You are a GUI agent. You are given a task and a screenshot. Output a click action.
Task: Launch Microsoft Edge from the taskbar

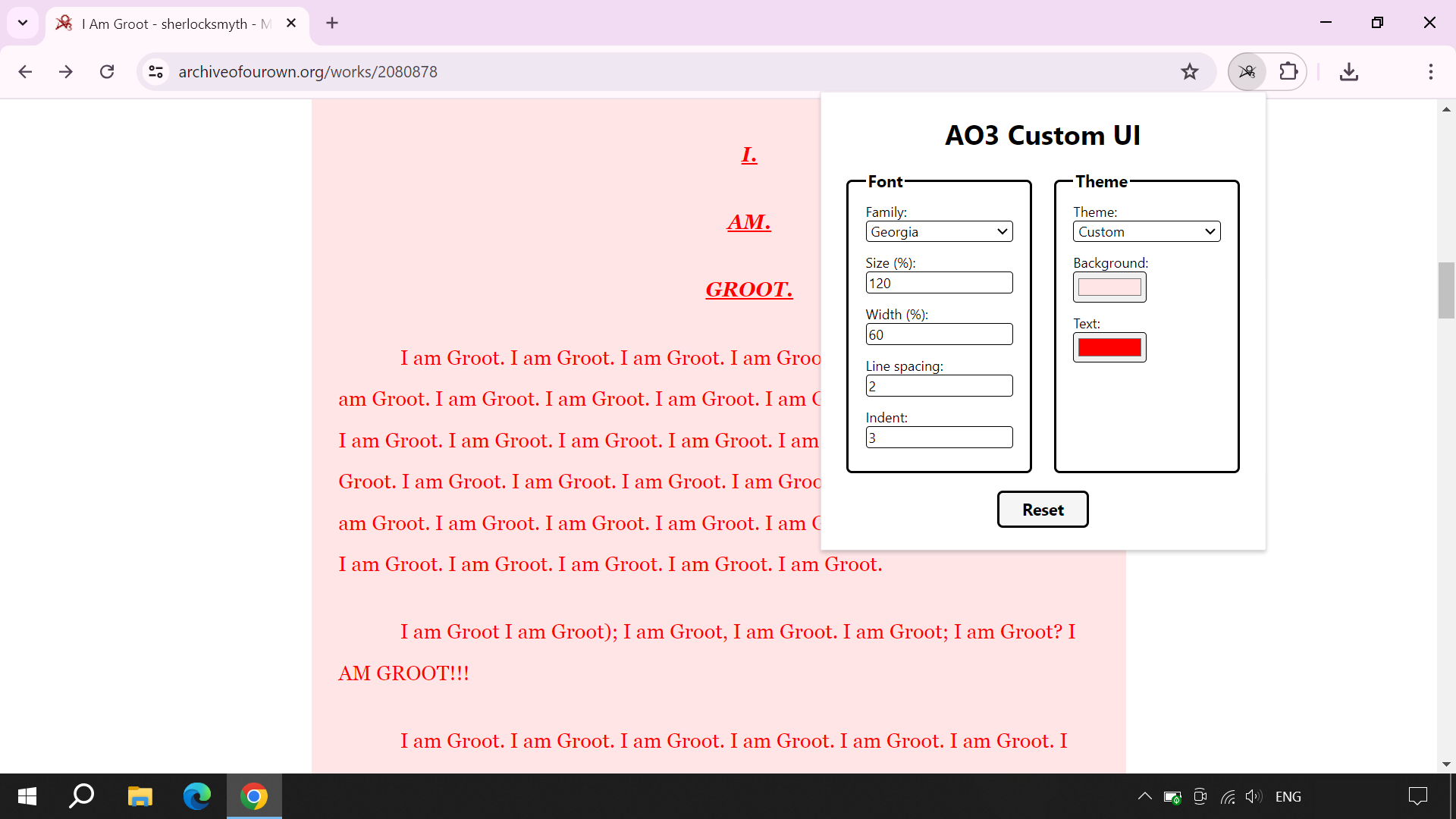click(x=196, y=796)
